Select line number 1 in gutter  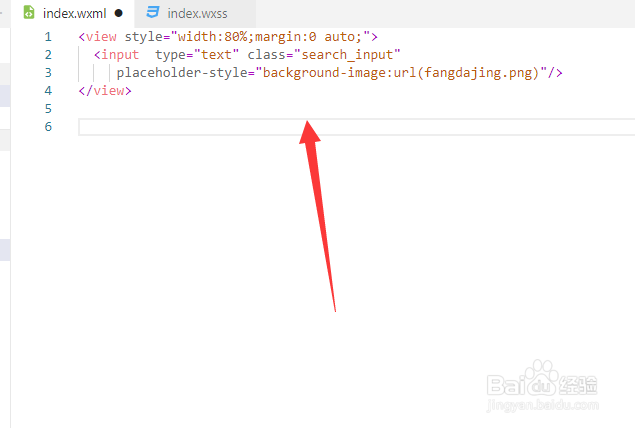pyautogui.click(x=48, y=37)
